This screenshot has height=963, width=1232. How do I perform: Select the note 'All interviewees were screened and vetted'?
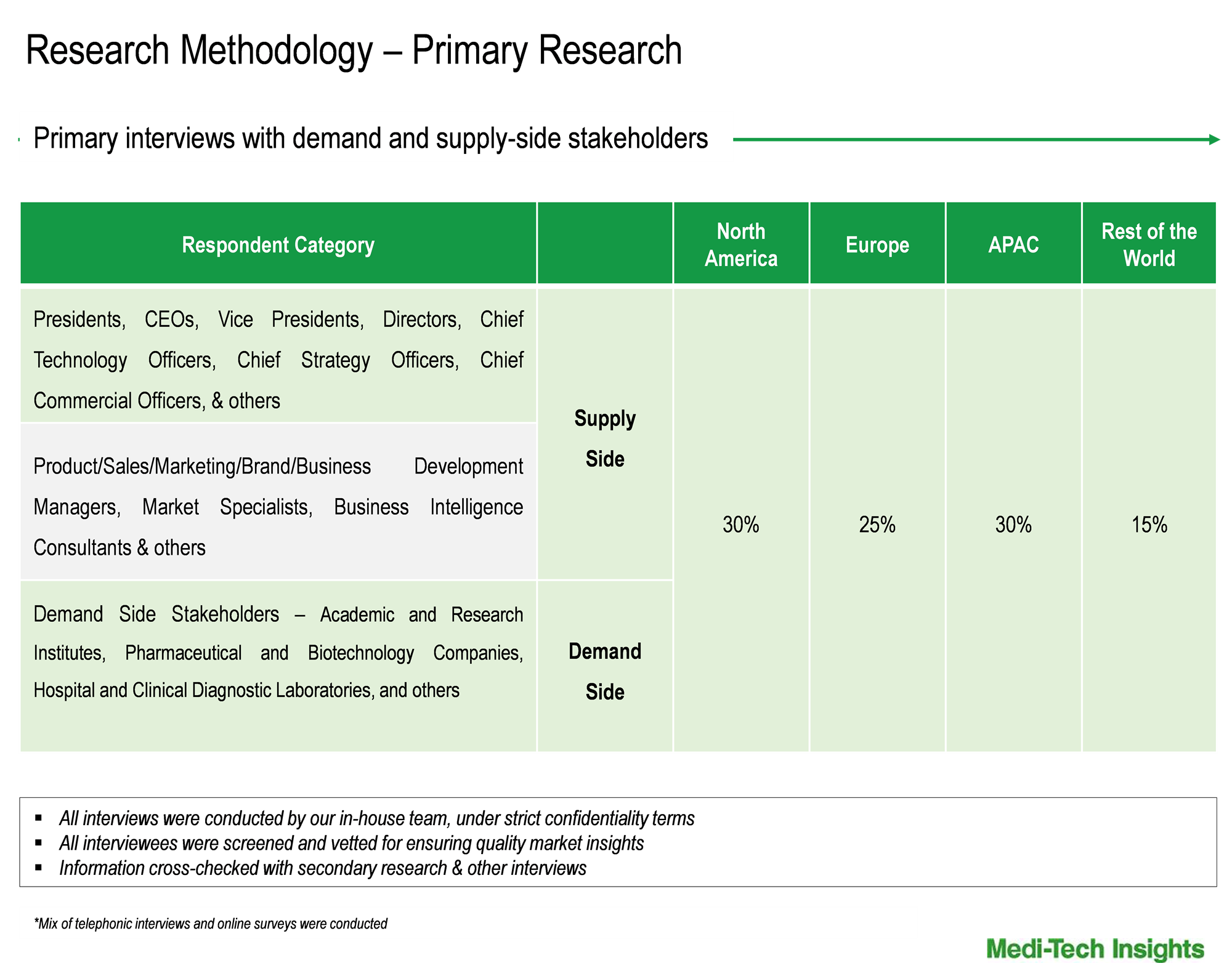(351, 843)
